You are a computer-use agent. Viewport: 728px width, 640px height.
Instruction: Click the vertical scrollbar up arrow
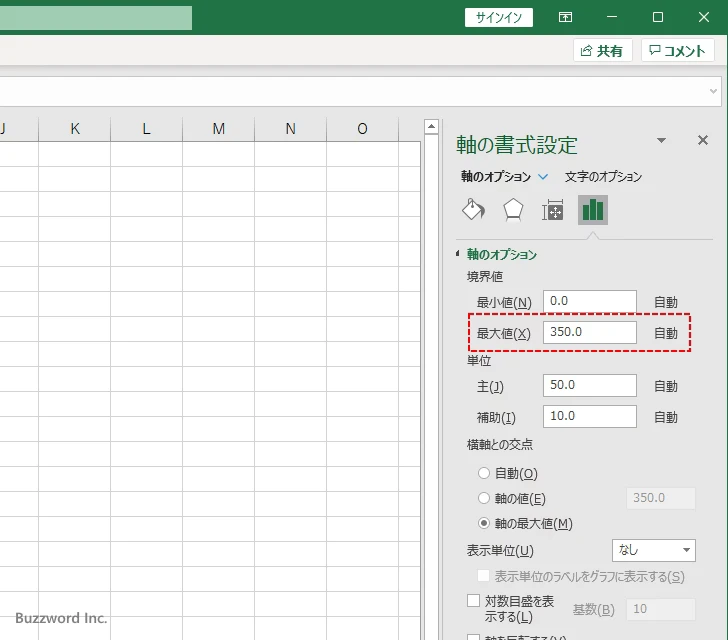click(431, 126)
